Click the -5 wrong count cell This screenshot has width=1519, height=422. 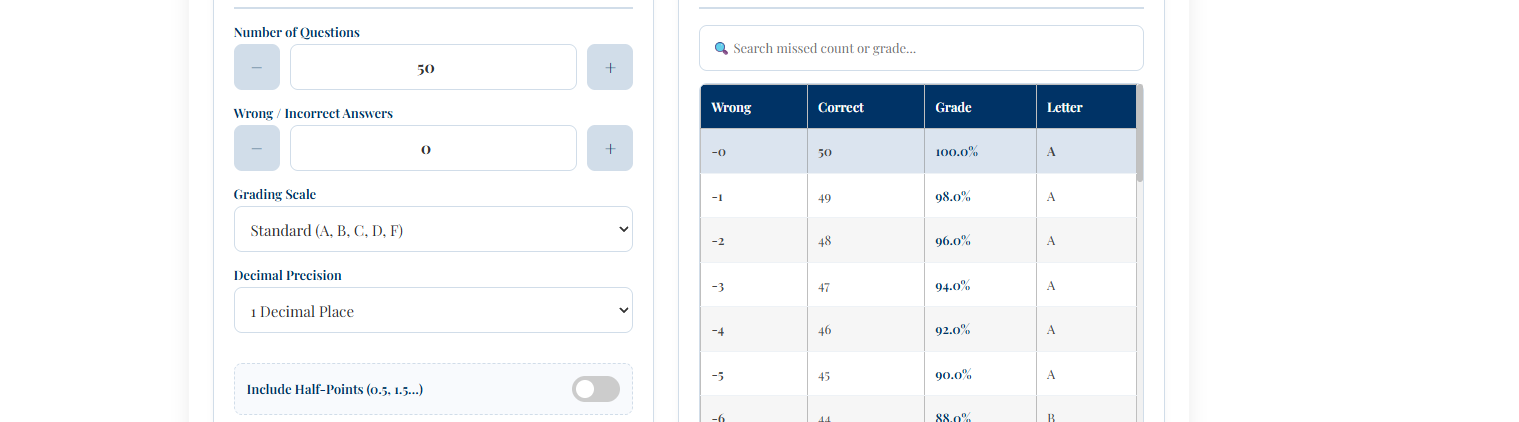coord(754,374)
